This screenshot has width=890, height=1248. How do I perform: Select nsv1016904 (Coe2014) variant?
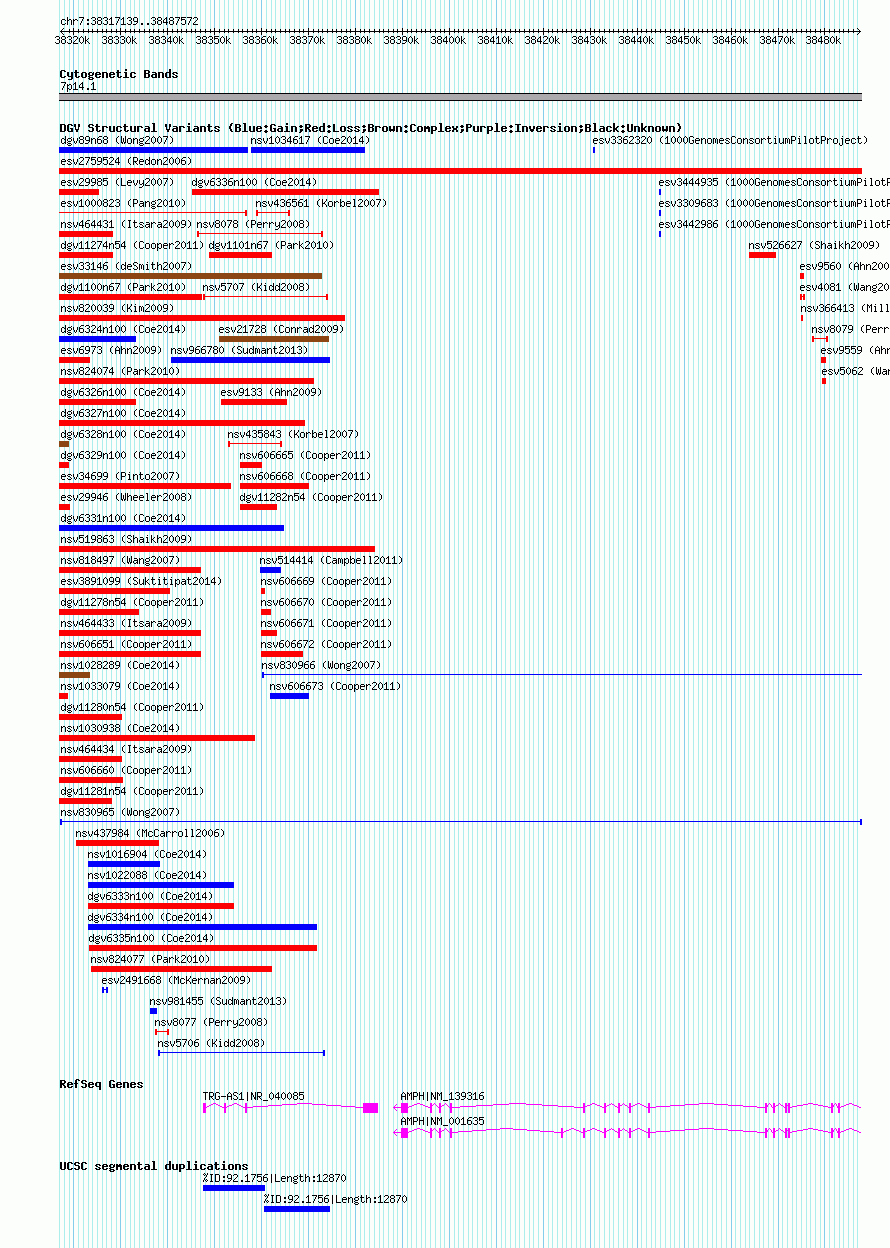click(x=147, y=854)
